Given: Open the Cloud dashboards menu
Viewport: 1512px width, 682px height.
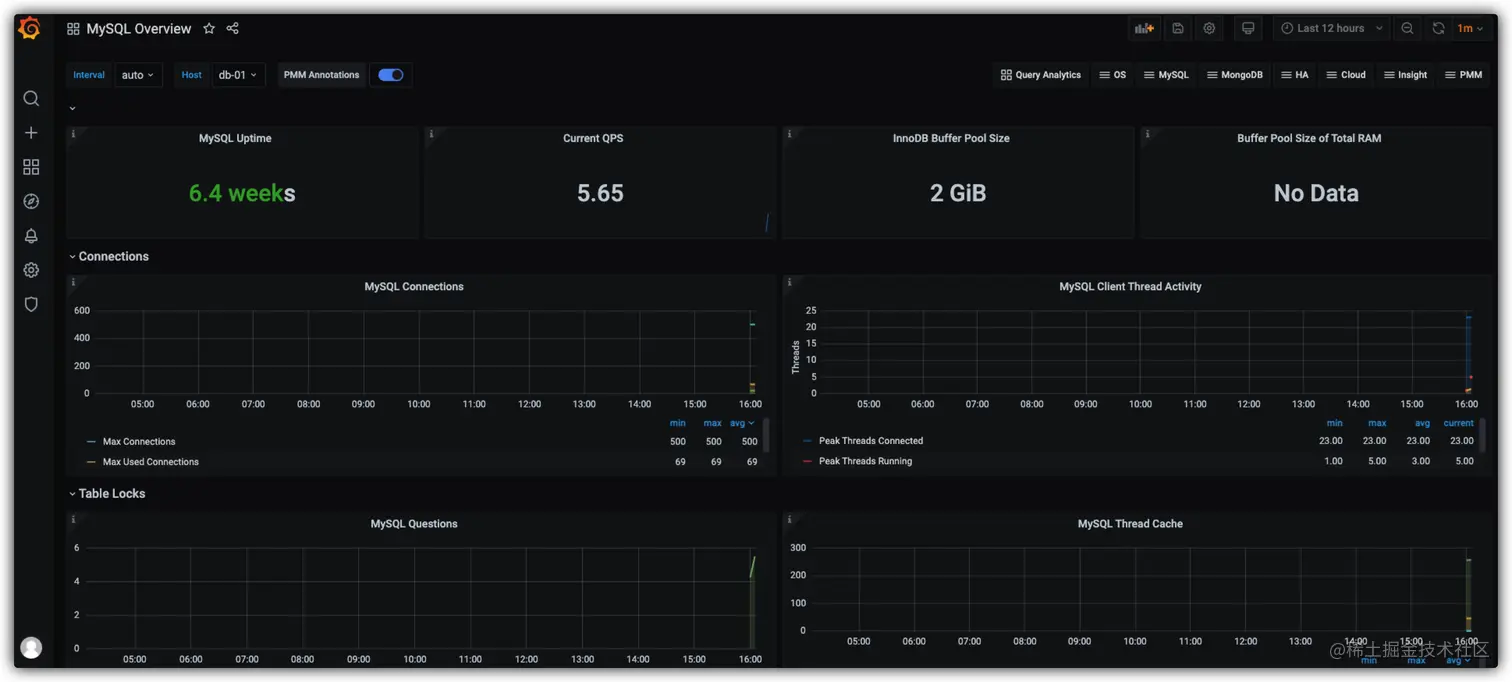Looking at the screenshot, I should pos(1346,75).
